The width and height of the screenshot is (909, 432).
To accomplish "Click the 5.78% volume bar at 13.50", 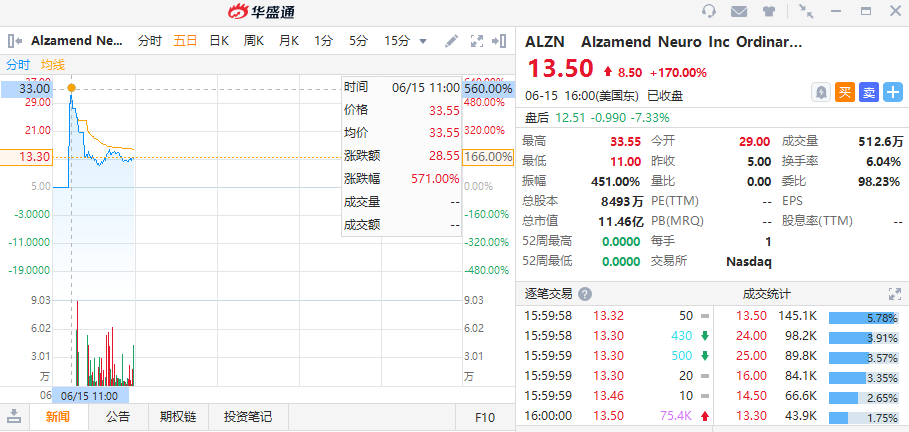I will coord(863,318).
